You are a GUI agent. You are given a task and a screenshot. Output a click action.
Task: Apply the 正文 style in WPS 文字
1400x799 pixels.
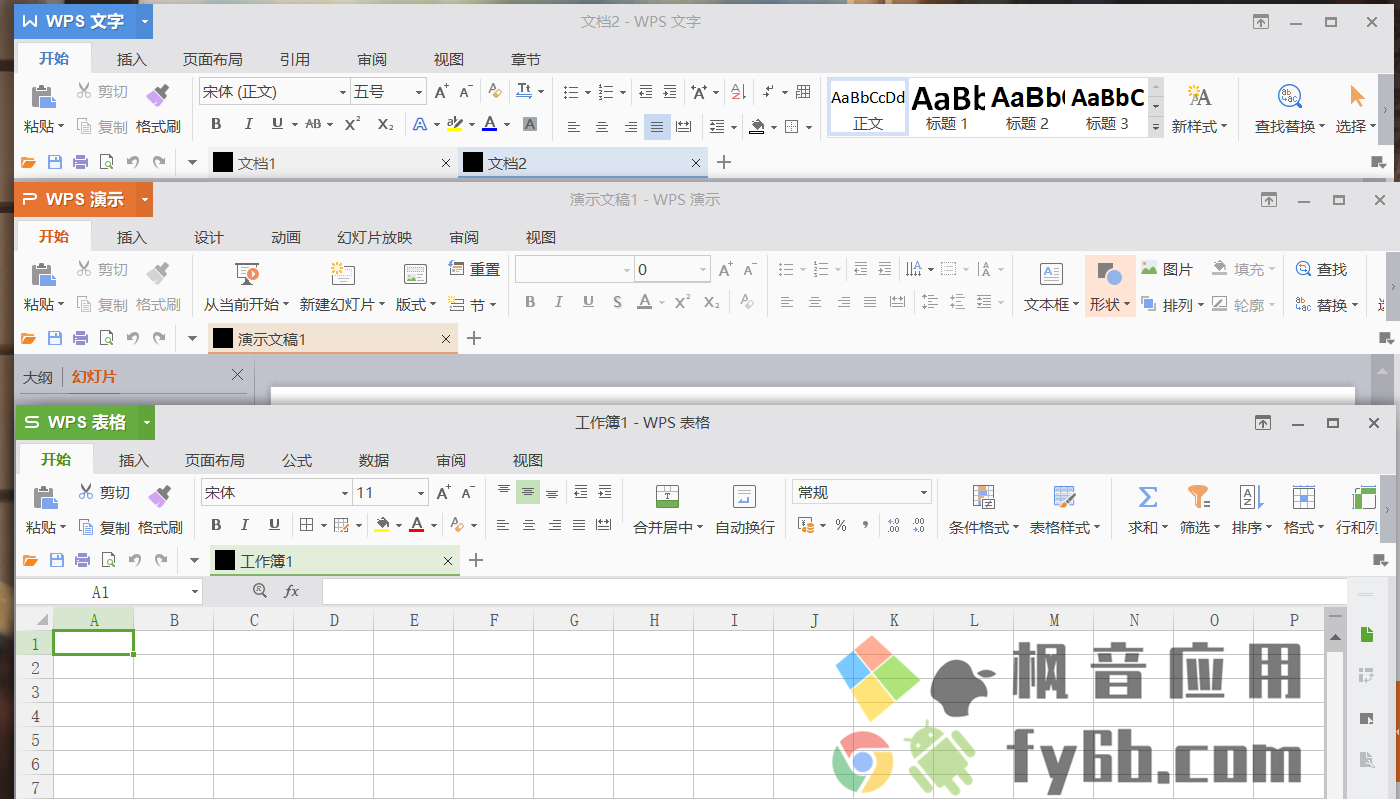868,107
